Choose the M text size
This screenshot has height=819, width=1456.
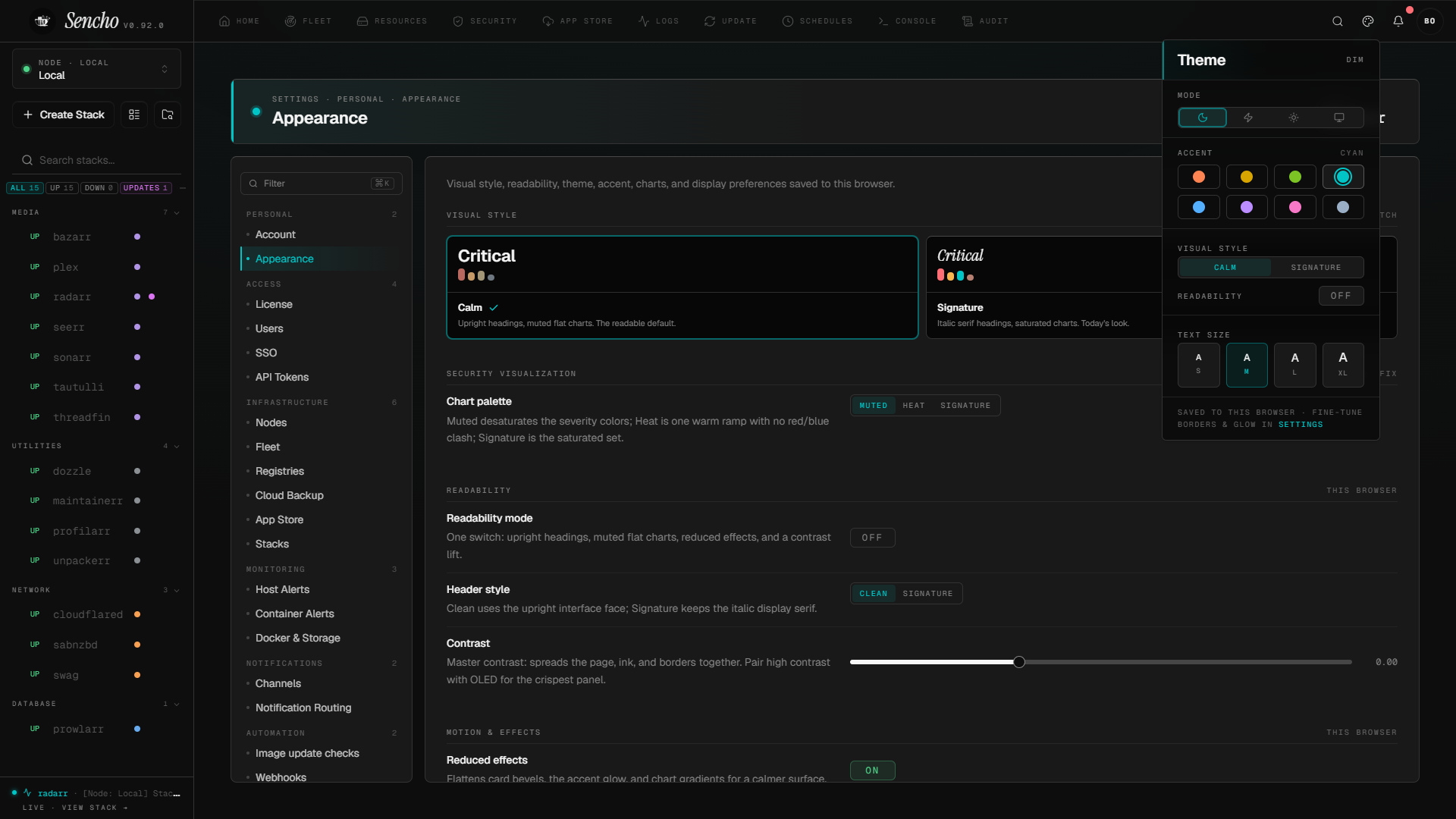coord(1247,365)
